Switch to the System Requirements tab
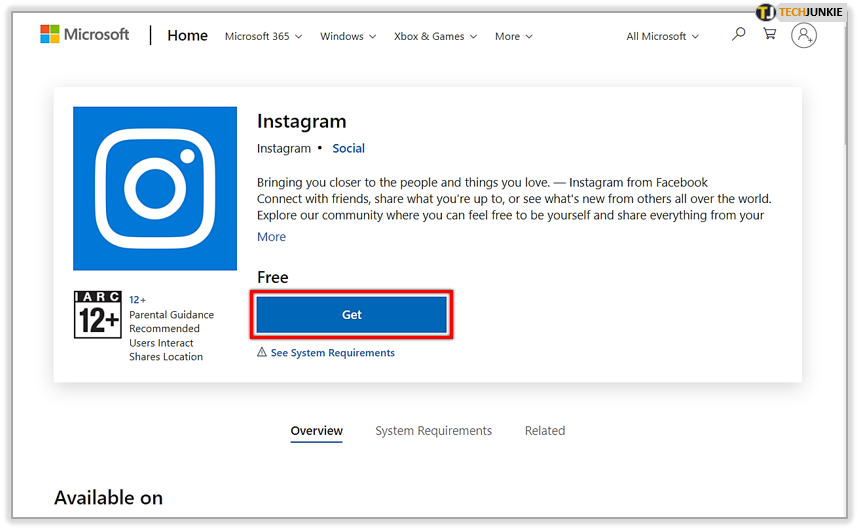Image resolution: width=859 pixels, height=530 pixels. (x=433, y=431)
